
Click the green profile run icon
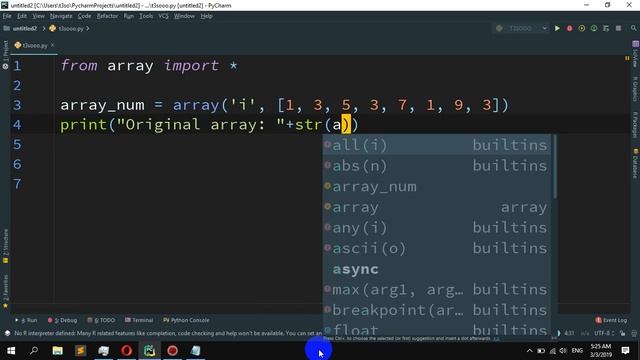(594, 29)
